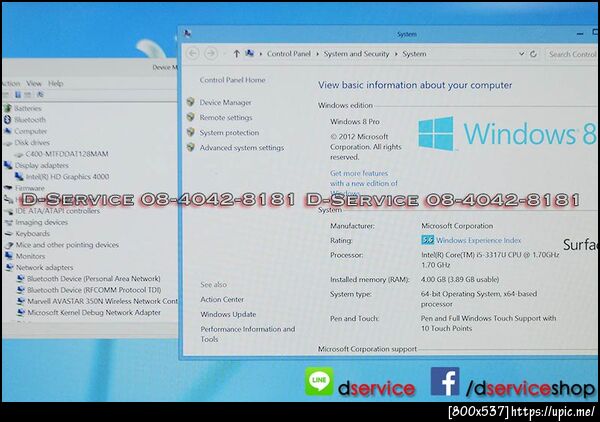
Task: Click the Batteries icon in device tree
Action: pos(8,108)
